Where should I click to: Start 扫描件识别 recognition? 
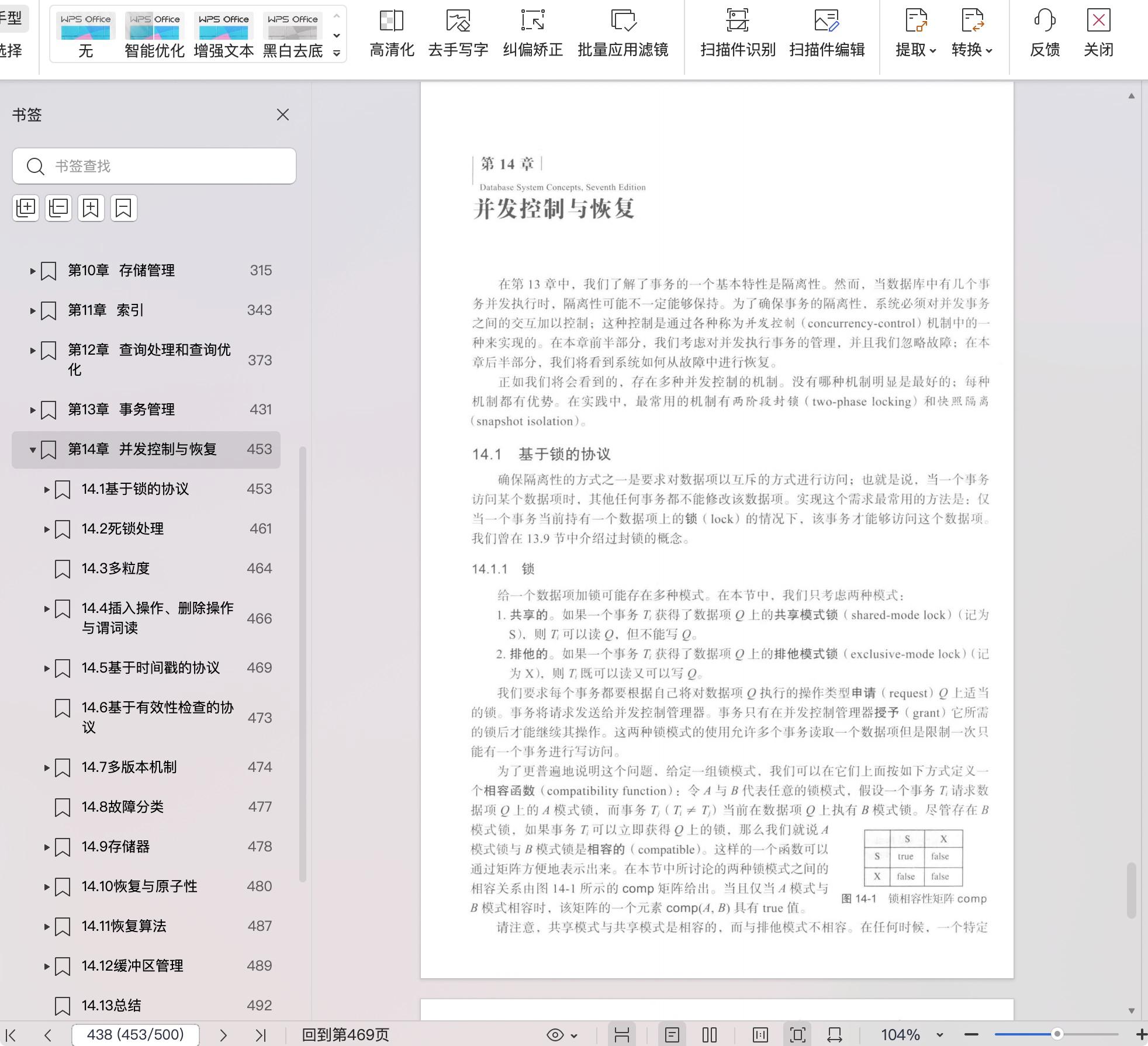pyautogui.click(x=738, y=34)
